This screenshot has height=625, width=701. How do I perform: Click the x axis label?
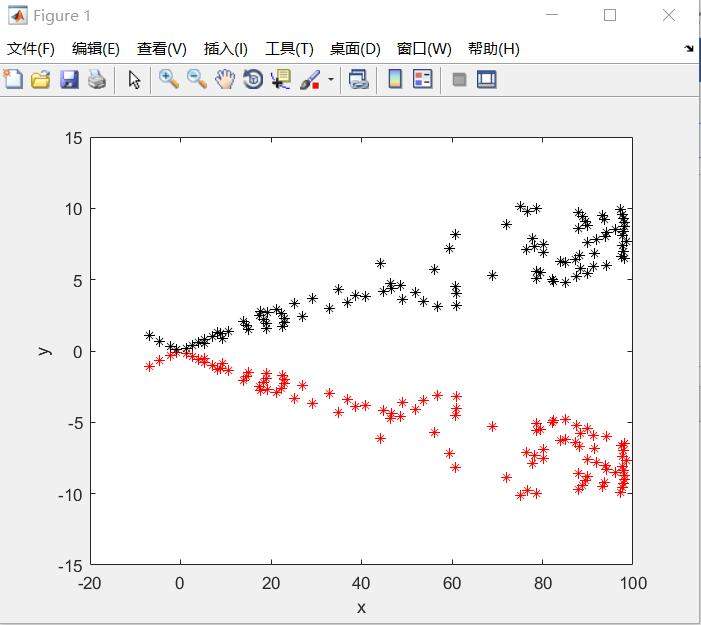click(x=361, y=608)
